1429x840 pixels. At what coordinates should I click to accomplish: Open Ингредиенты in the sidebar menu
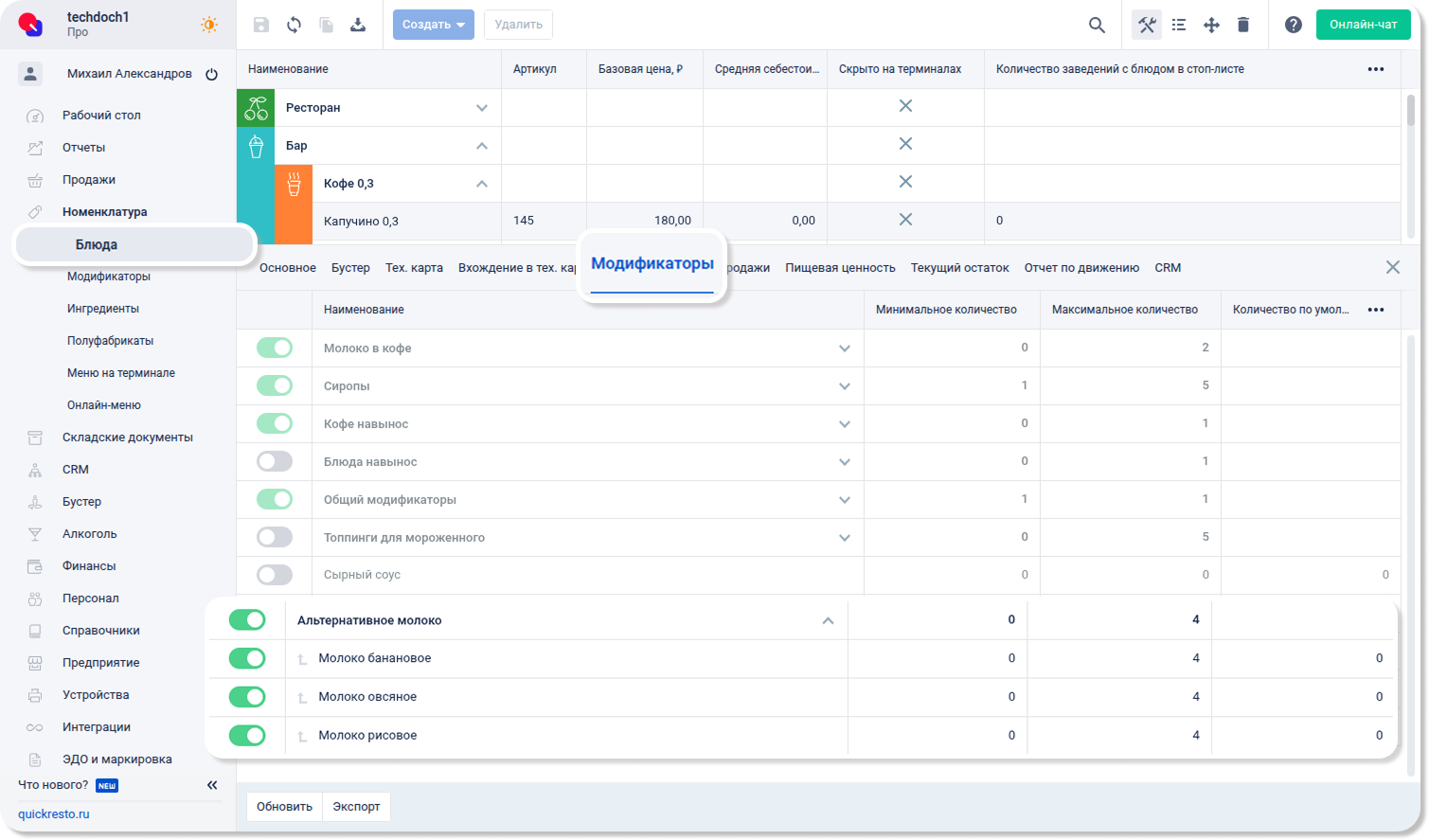click(103, 309)
